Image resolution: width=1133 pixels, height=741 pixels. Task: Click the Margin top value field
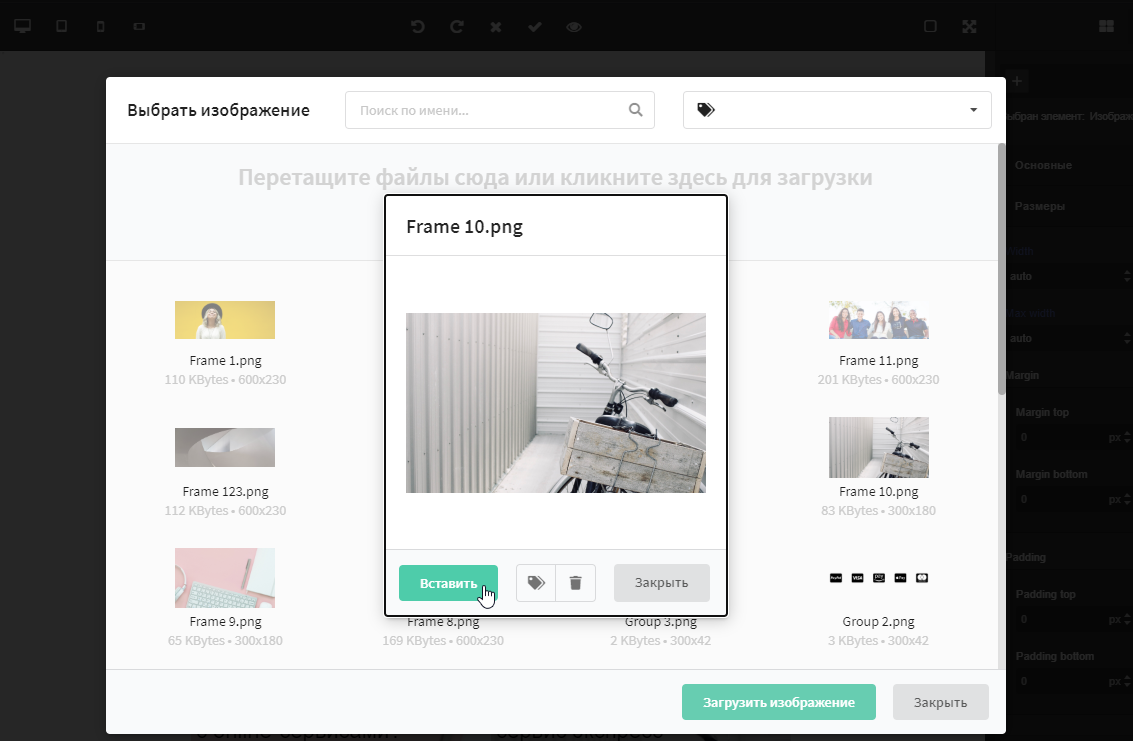[1060, 437]
